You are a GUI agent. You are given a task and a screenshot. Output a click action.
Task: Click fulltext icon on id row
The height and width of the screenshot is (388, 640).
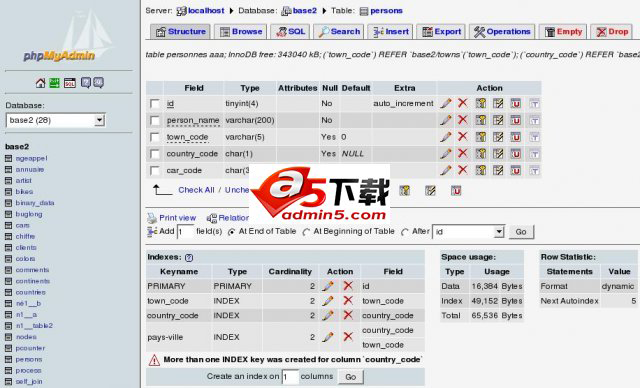pyautogui.click(x=534, y=104)
